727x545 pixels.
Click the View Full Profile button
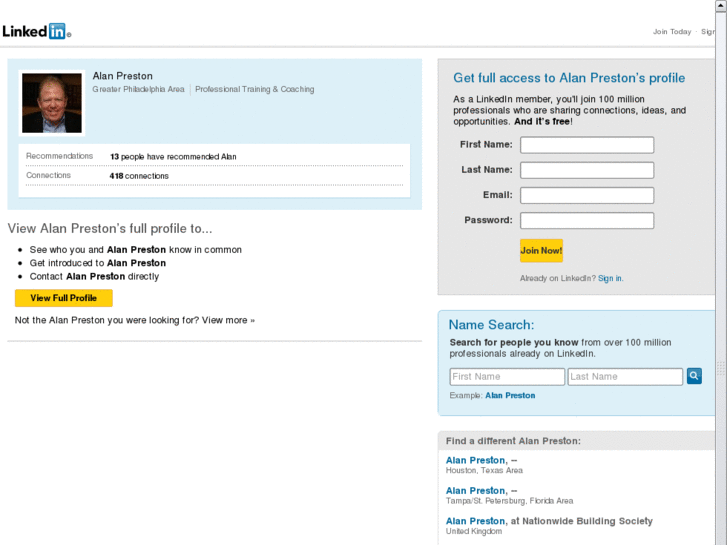64,298
